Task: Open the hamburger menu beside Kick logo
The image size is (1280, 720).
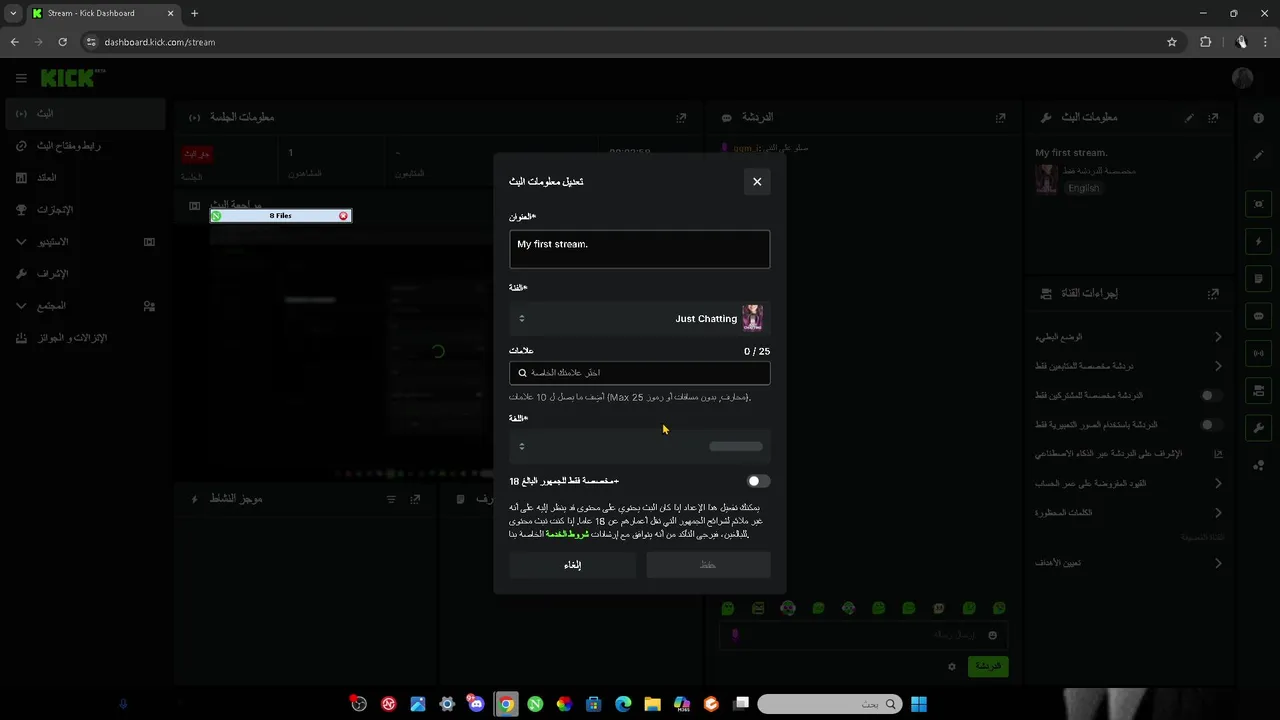Action: [21, 78]
